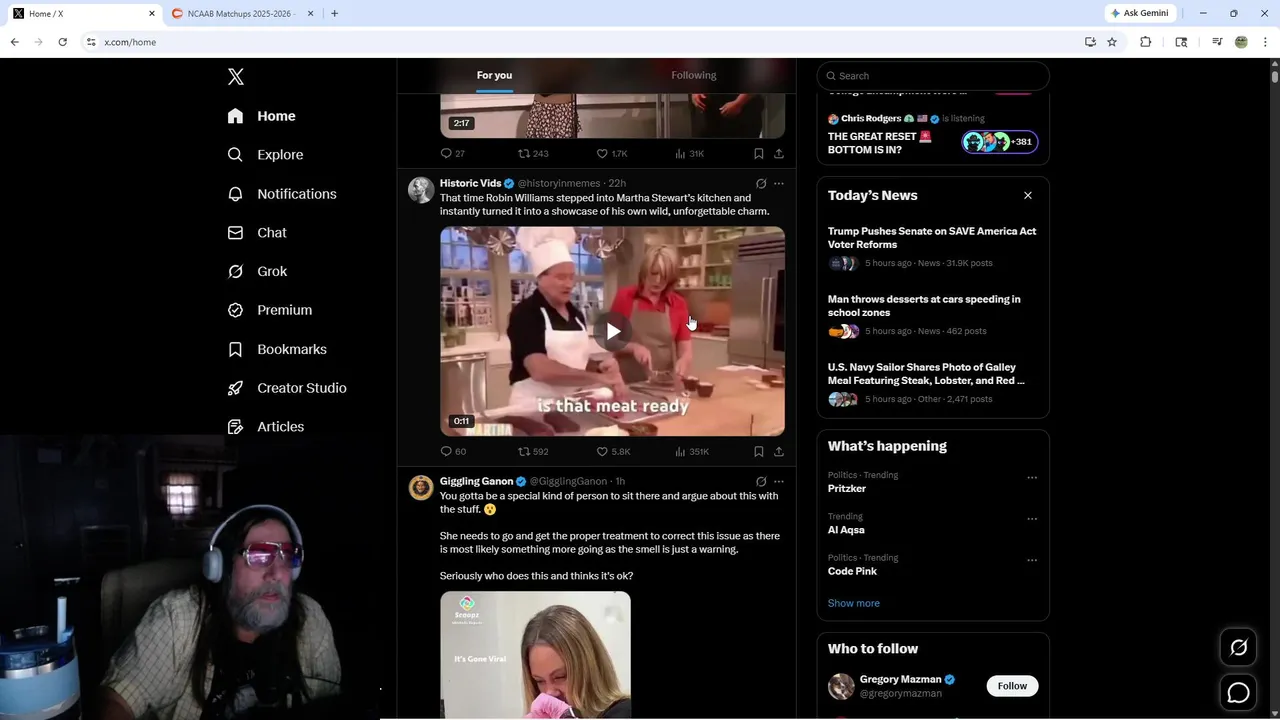Go back in browser history

14,42
